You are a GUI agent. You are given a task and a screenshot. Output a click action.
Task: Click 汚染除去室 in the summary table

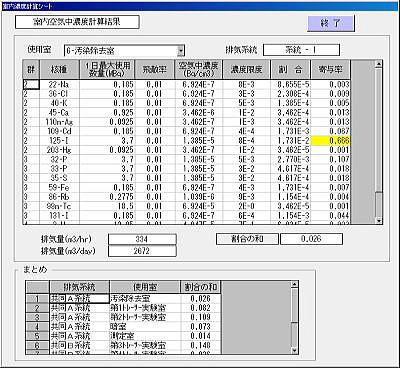click(x=145, y=299)
